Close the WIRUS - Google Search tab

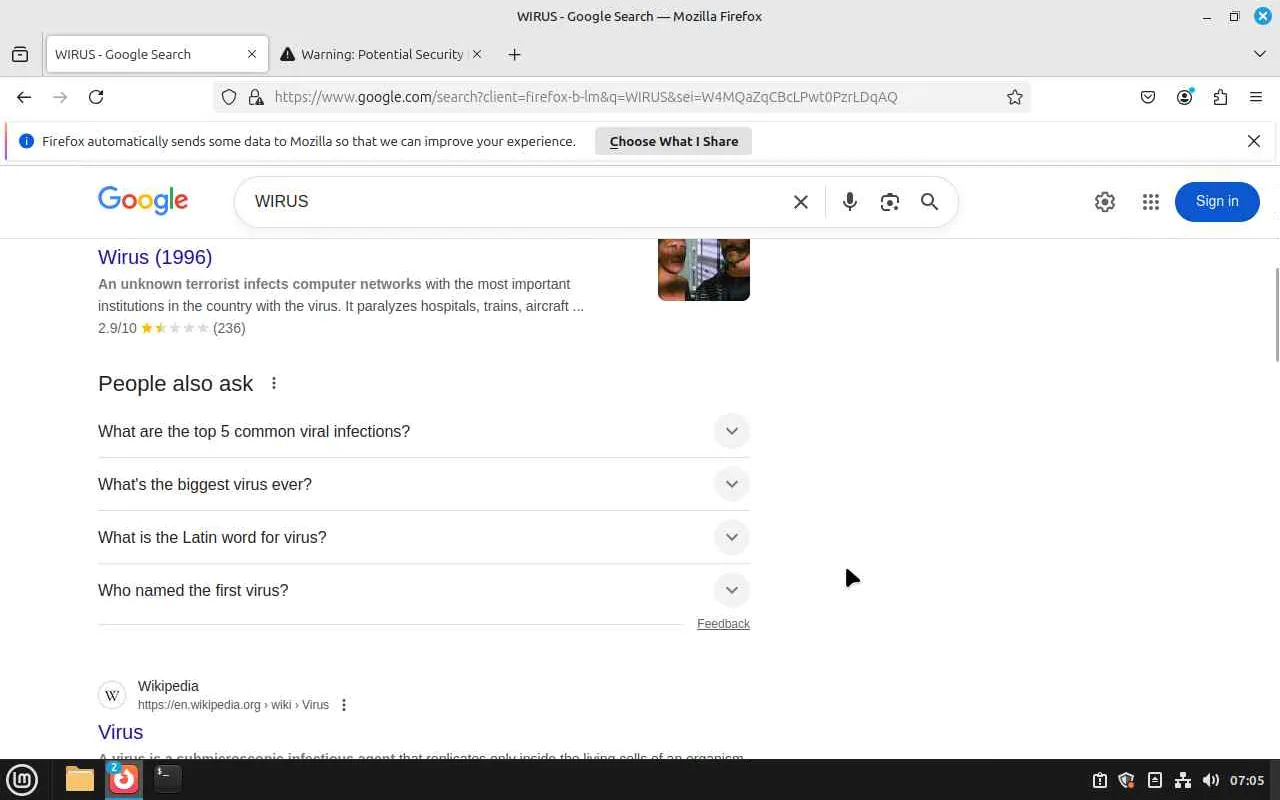tap(252, 54)
